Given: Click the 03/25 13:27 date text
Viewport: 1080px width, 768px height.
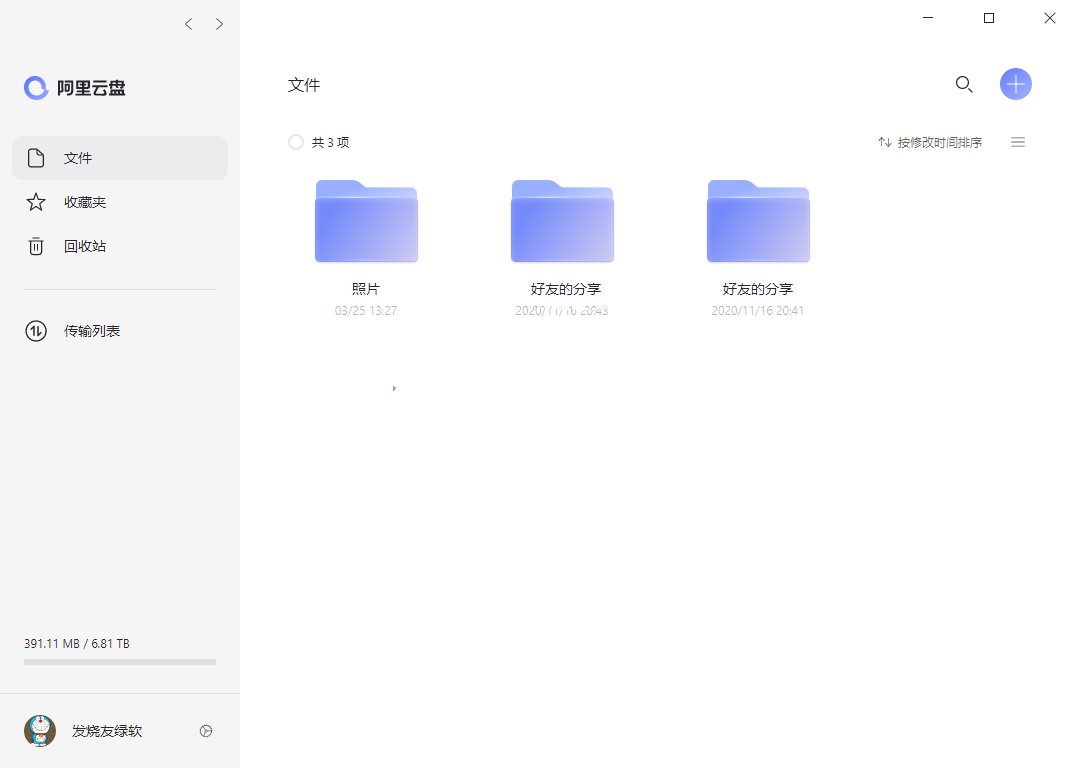Looking at the screenshot, I should [366, 311].
